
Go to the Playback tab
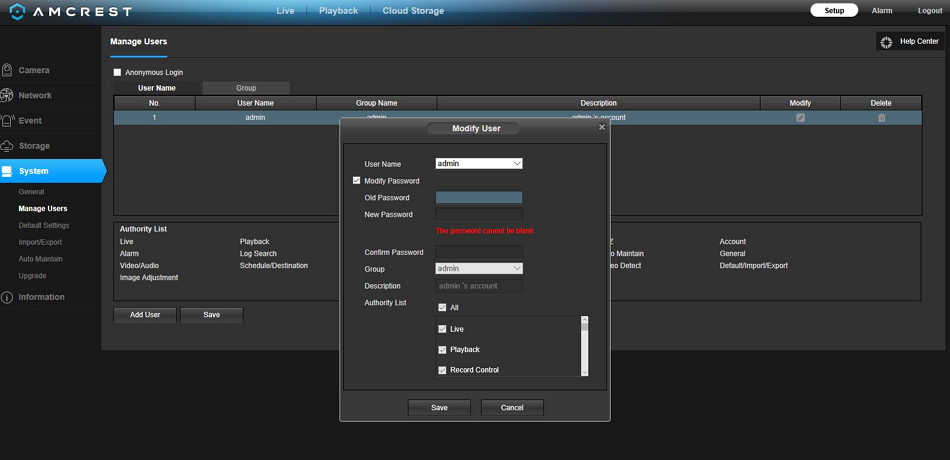coord(338,11)
